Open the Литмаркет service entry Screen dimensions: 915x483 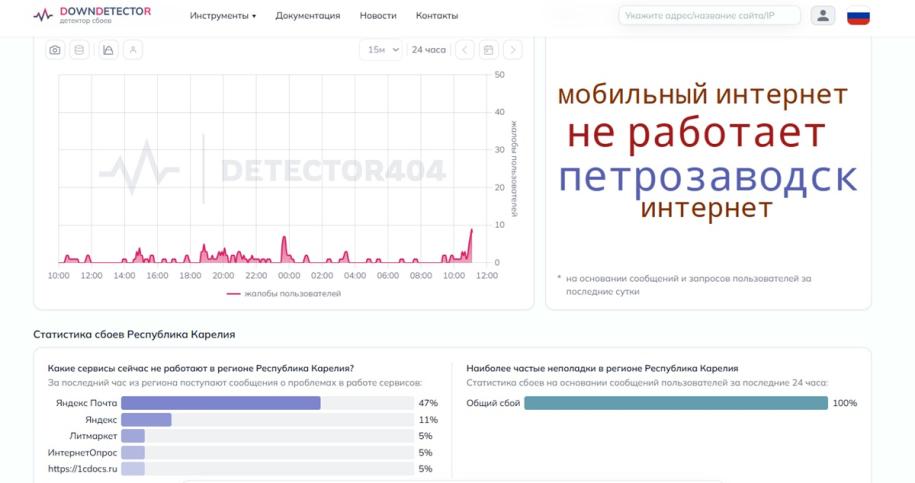[x=93, y=436]
